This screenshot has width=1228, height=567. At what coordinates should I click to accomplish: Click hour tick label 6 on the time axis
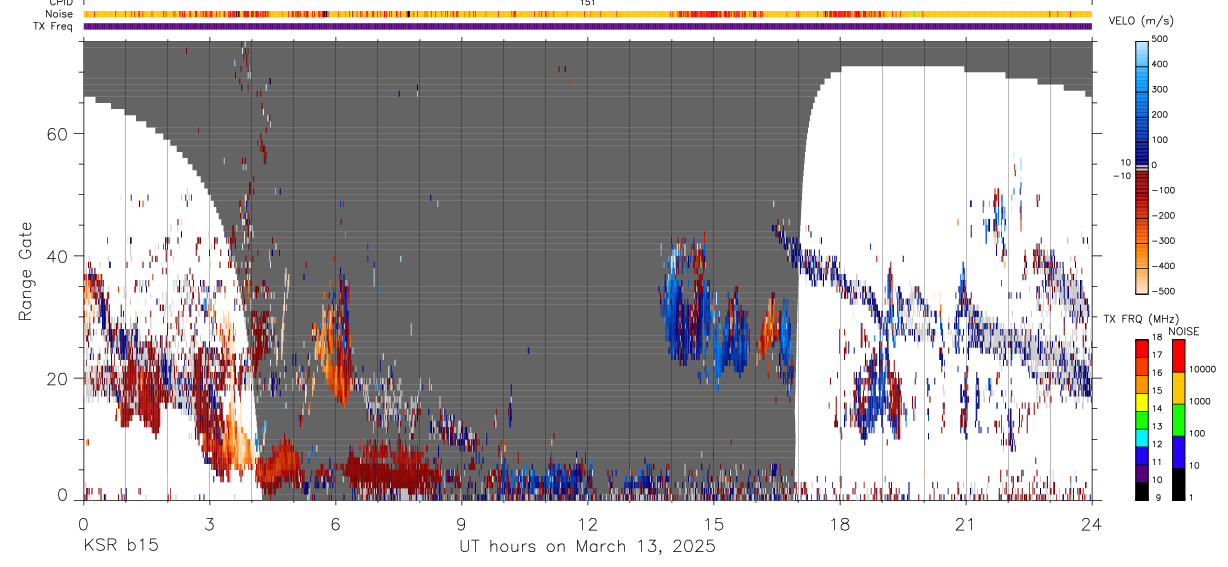(335, 524)
